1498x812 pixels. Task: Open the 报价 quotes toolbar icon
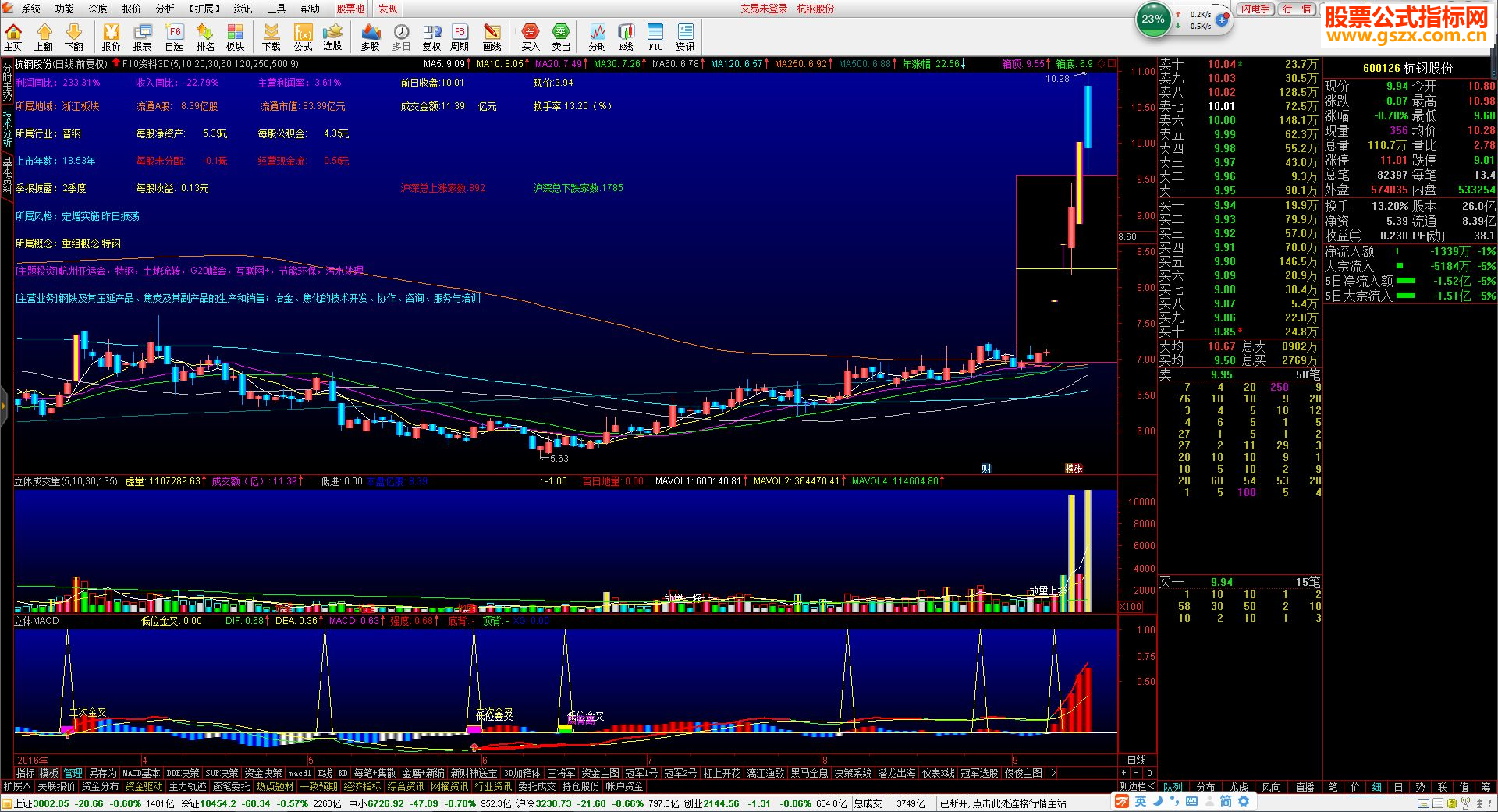click(112, 37)
